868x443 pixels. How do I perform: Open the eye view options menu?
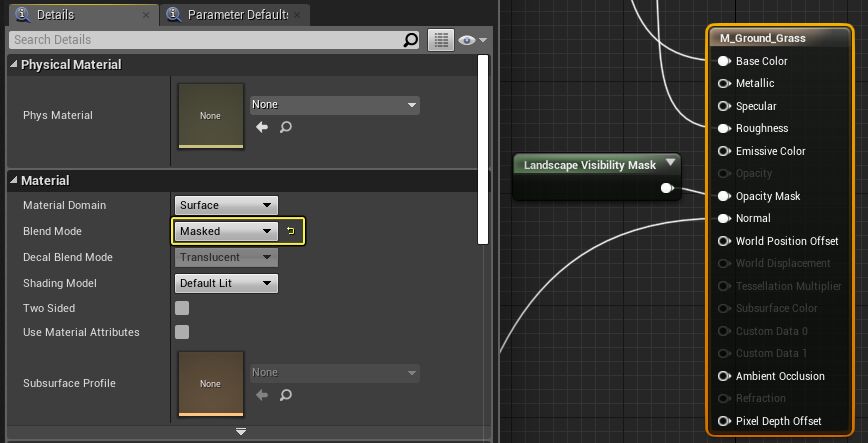pyautogui.click(x=471, y=40)
